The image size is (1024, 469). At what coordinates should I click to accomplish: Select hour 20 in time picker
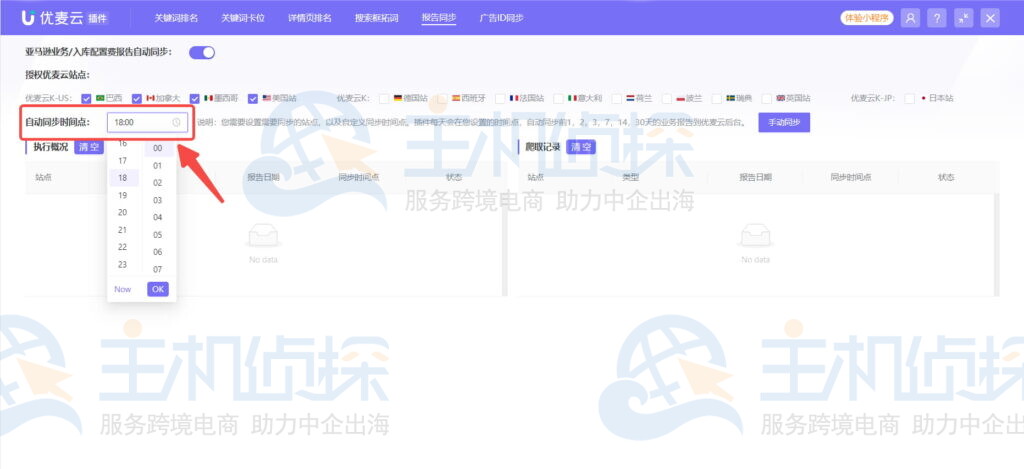pos(123,212)
